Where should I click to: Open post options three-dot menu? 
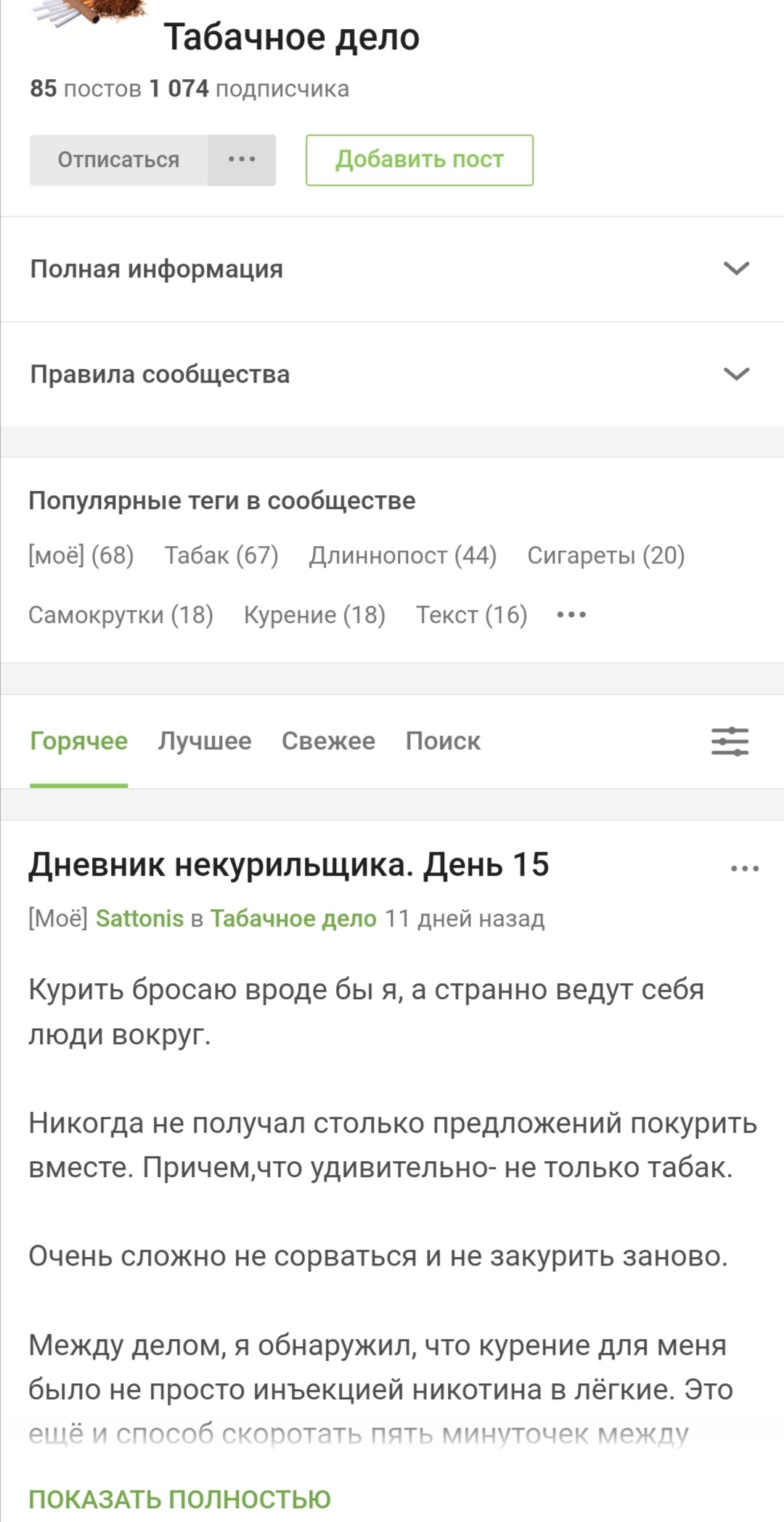[x=745, y=868]
